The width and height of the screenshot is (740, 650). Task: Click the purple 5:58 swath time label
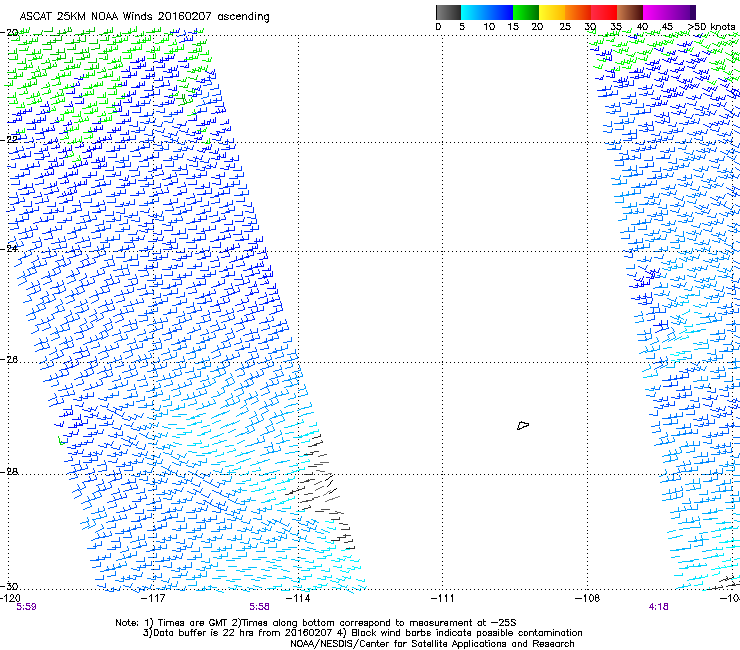(260, 607)
